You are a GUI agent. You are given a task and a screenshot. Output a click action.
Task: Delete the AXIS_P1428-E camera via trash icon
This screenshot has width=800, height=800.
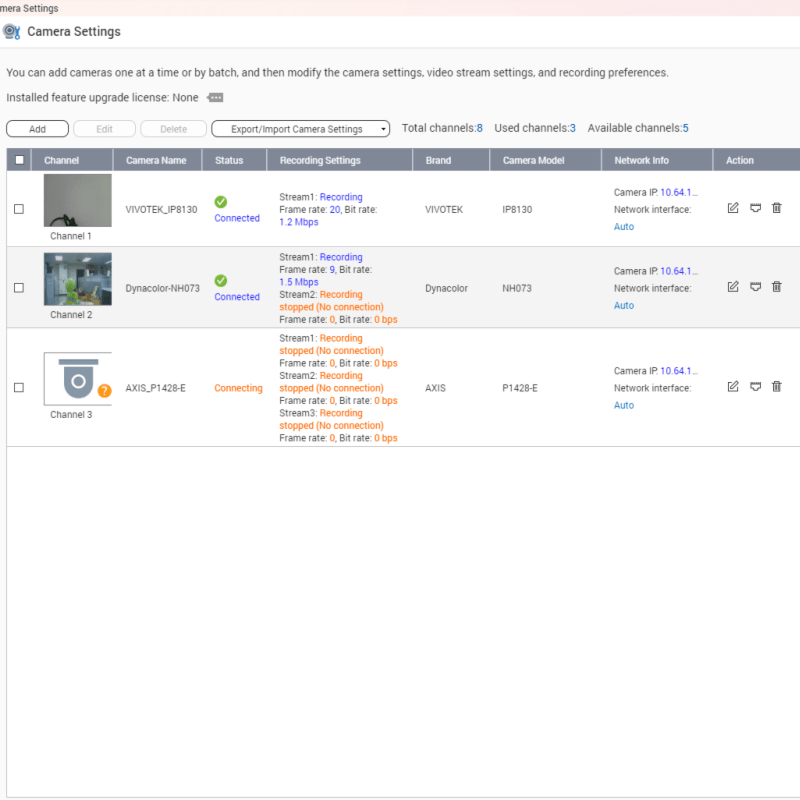coord(777,387)
